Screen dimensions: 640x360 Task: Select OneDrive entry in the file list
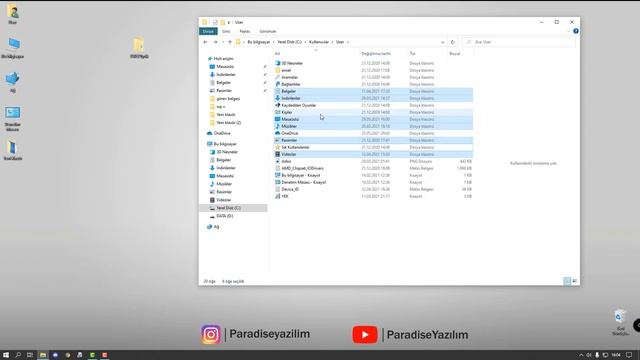[x=374, y=133]
